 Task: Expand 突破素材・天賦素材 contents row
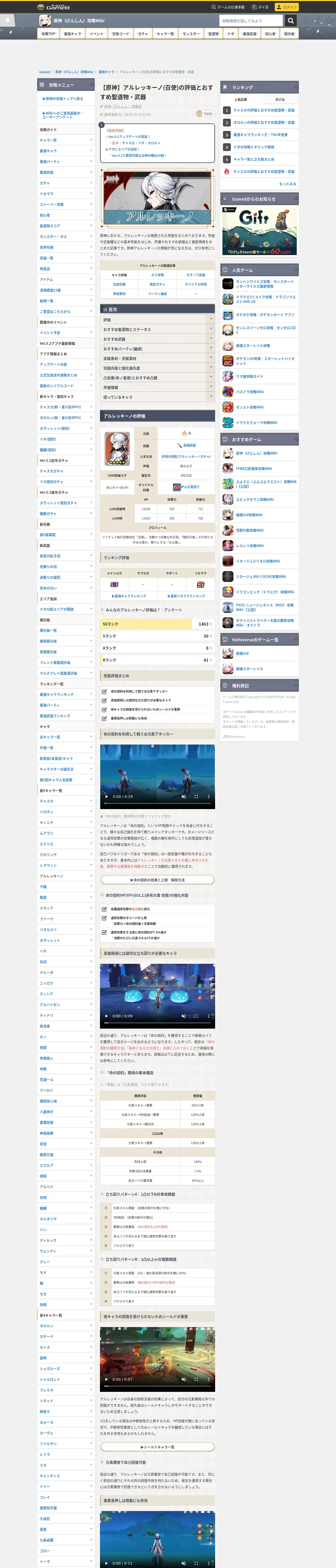[x=157, y=359]
